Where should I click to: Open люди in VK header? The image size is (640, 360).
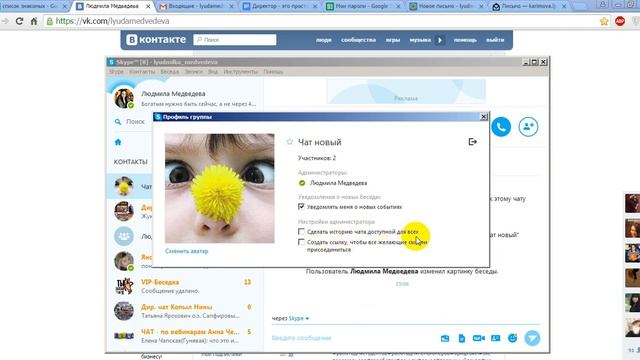[324, 40]
